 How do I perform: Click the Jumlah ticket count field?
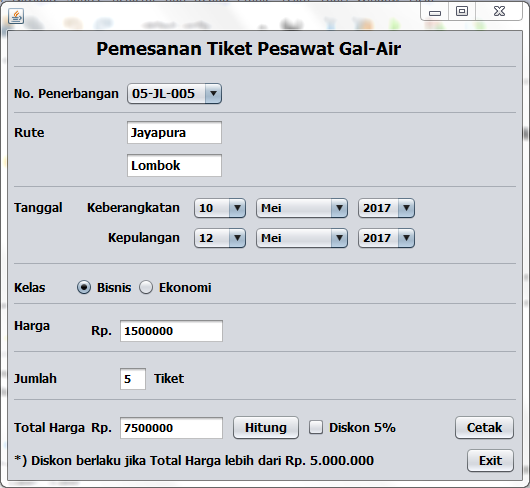(x=133, y=379)
